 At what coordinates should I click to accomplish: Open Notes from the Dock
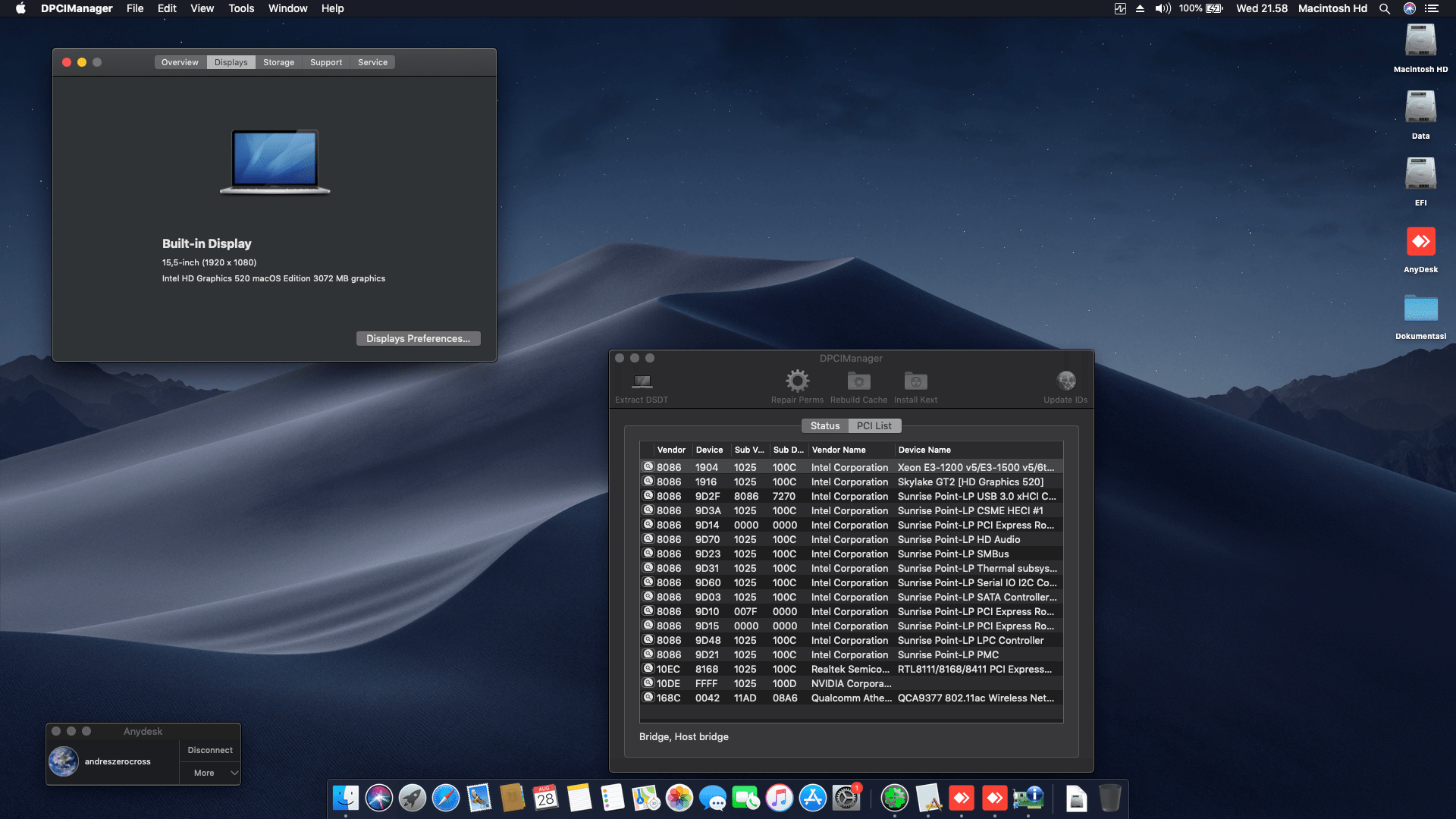pyautogui.click(x=579, y=798)
